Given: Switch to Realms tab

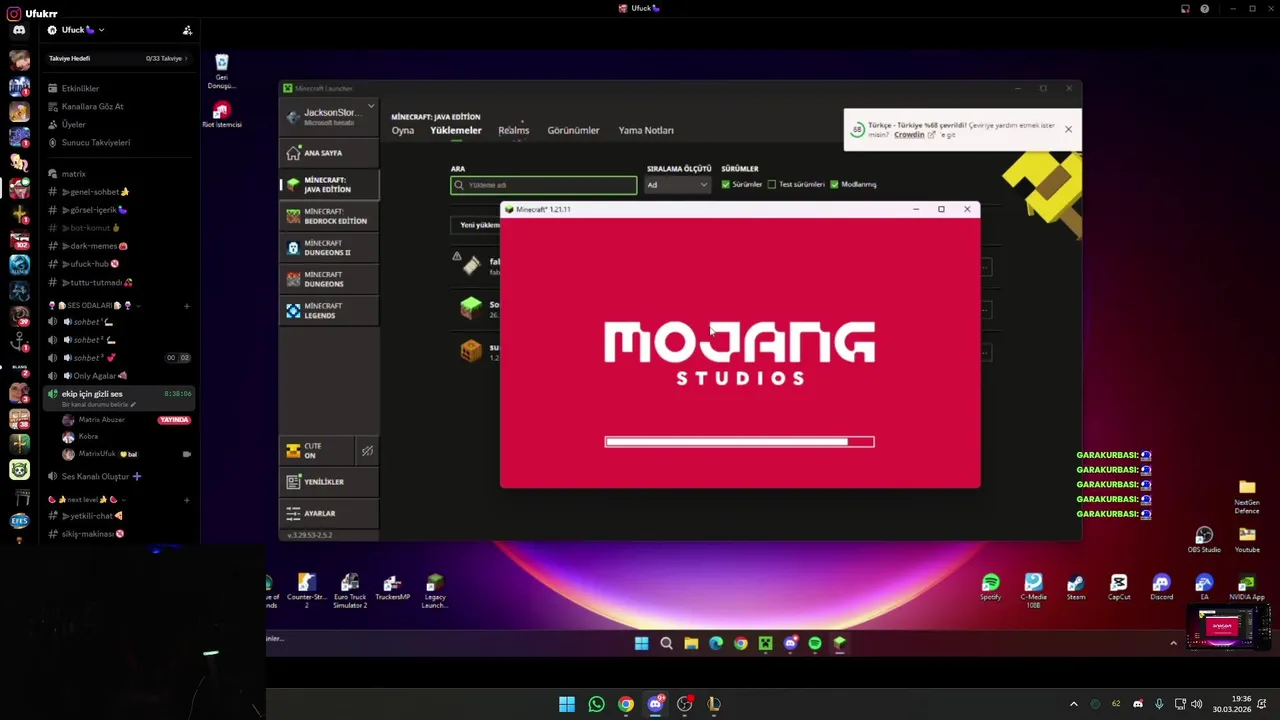Looking at the screenshot, I should 514,131.
